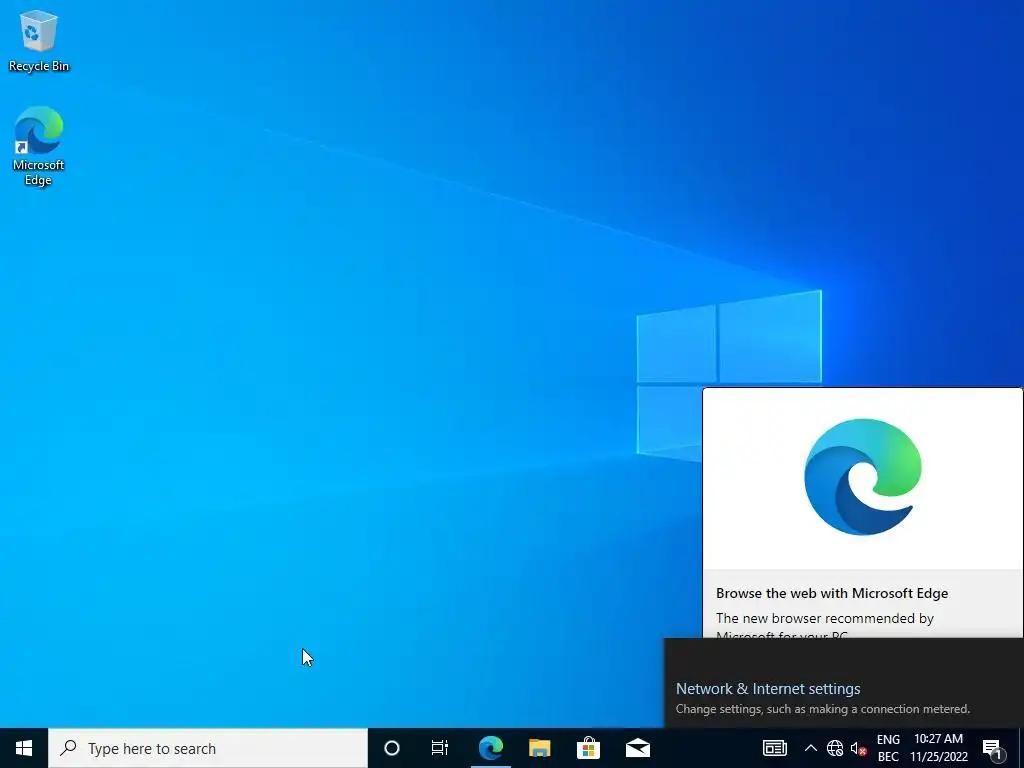The height and width of the screenshot is (768, 1024).
Task: Click the muted speaker volume icon
Action: pyautogui.click(x=858, y=748)
